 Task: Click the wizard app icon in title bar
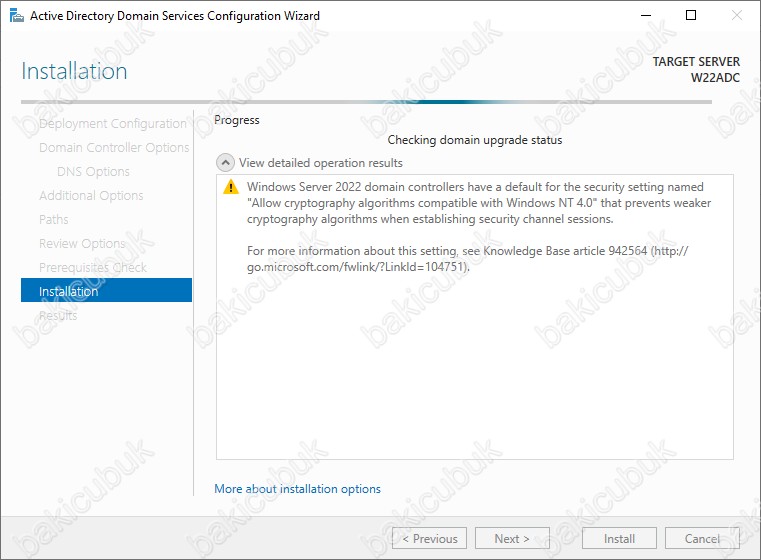tap(16, 16)
